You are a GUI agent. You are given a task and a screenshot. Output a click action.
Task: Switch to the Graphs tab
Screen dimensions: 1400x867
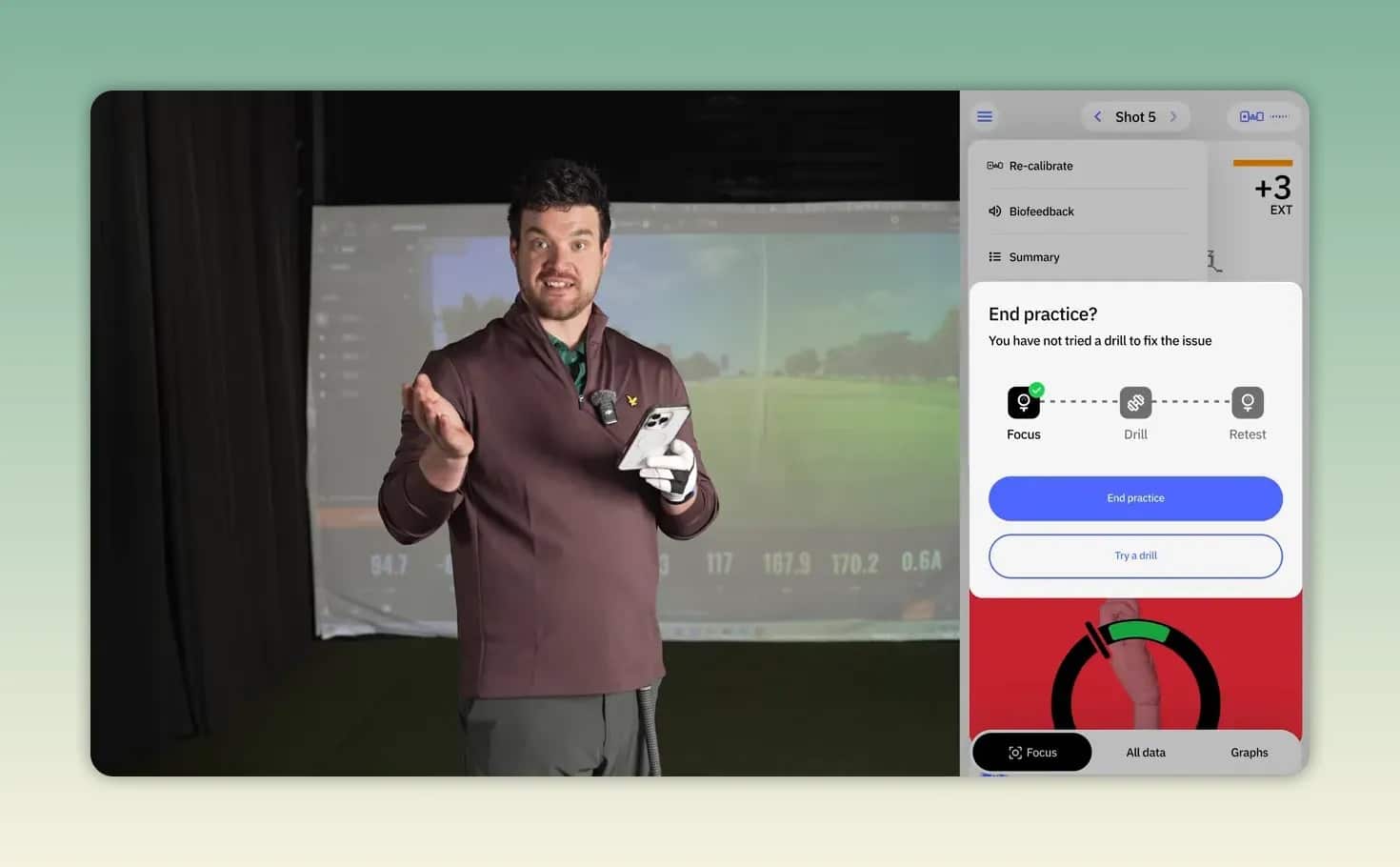click(1249, 753)
